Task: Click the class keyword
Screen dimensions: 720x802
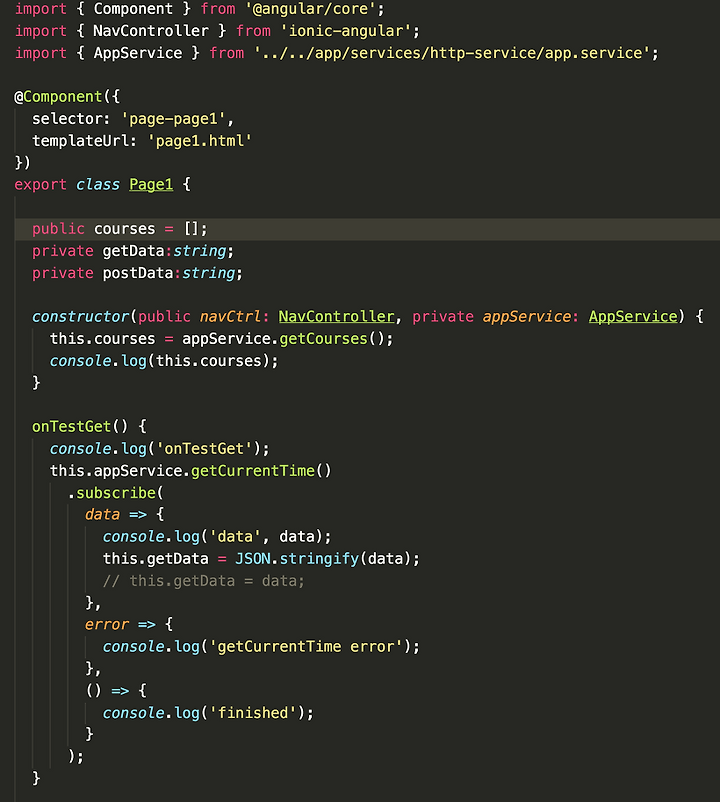Action: (x=98, y=184)
